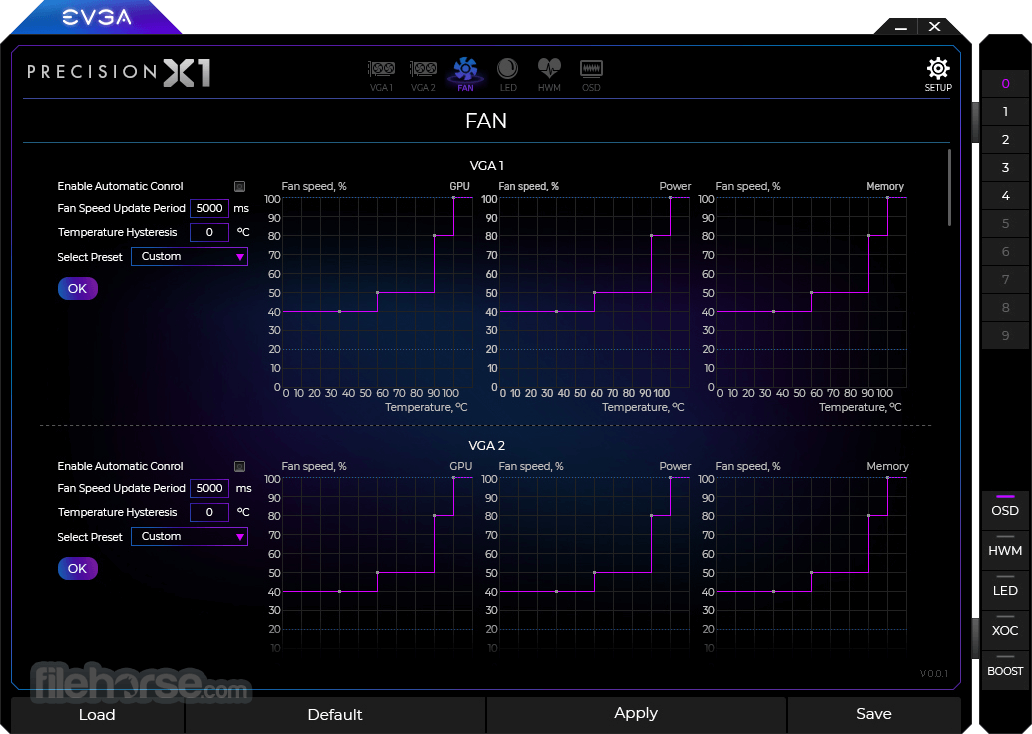Click OK button under VGA 1

(x=78, y=288)
